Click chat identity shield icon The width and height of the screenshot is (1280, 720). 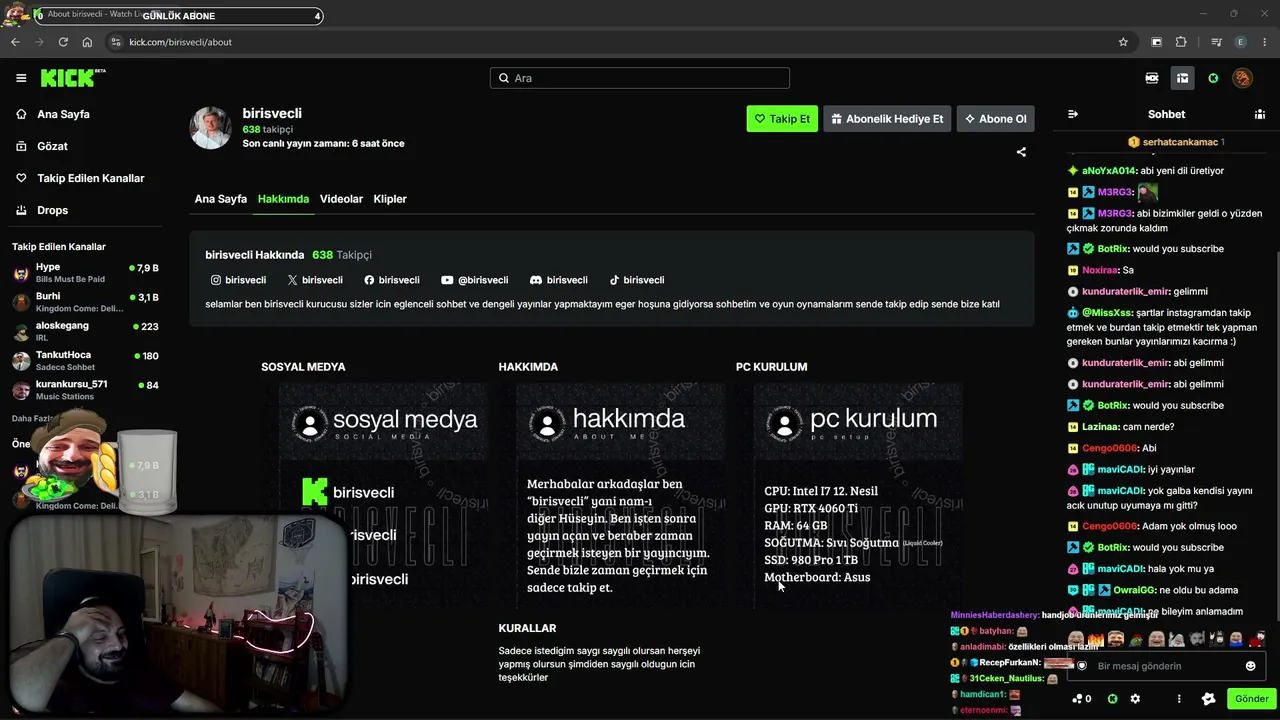pyautogui.click(x=1081, y=666)
